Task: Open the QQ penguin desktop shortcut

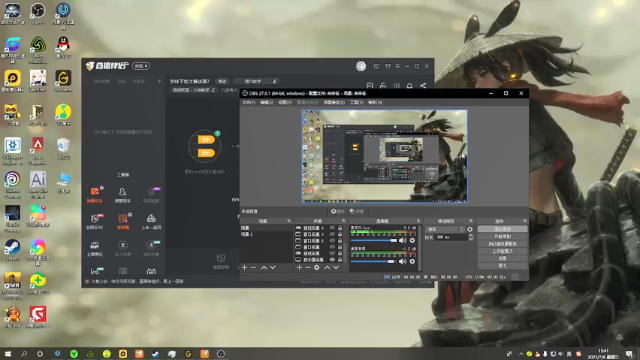Action: pos(63,47)
